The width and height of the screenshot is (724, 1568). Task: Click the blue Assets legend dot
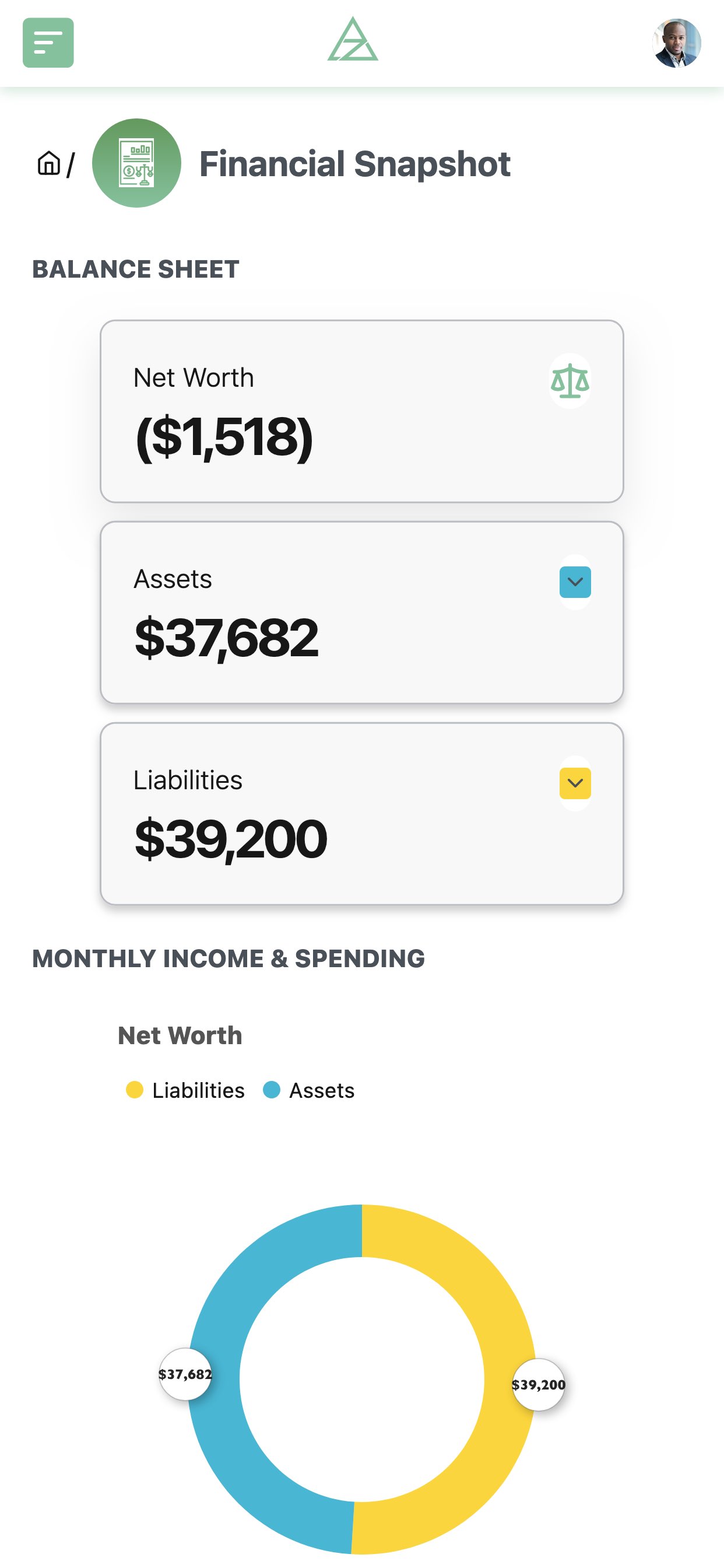271,1090
